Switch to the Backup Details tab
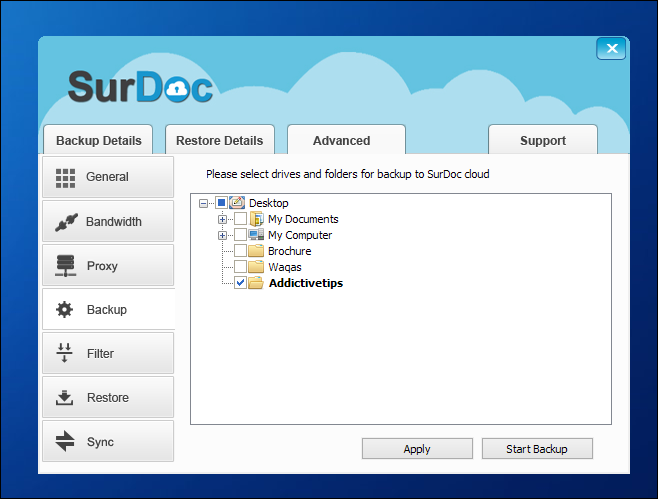 tap(98, 141)
